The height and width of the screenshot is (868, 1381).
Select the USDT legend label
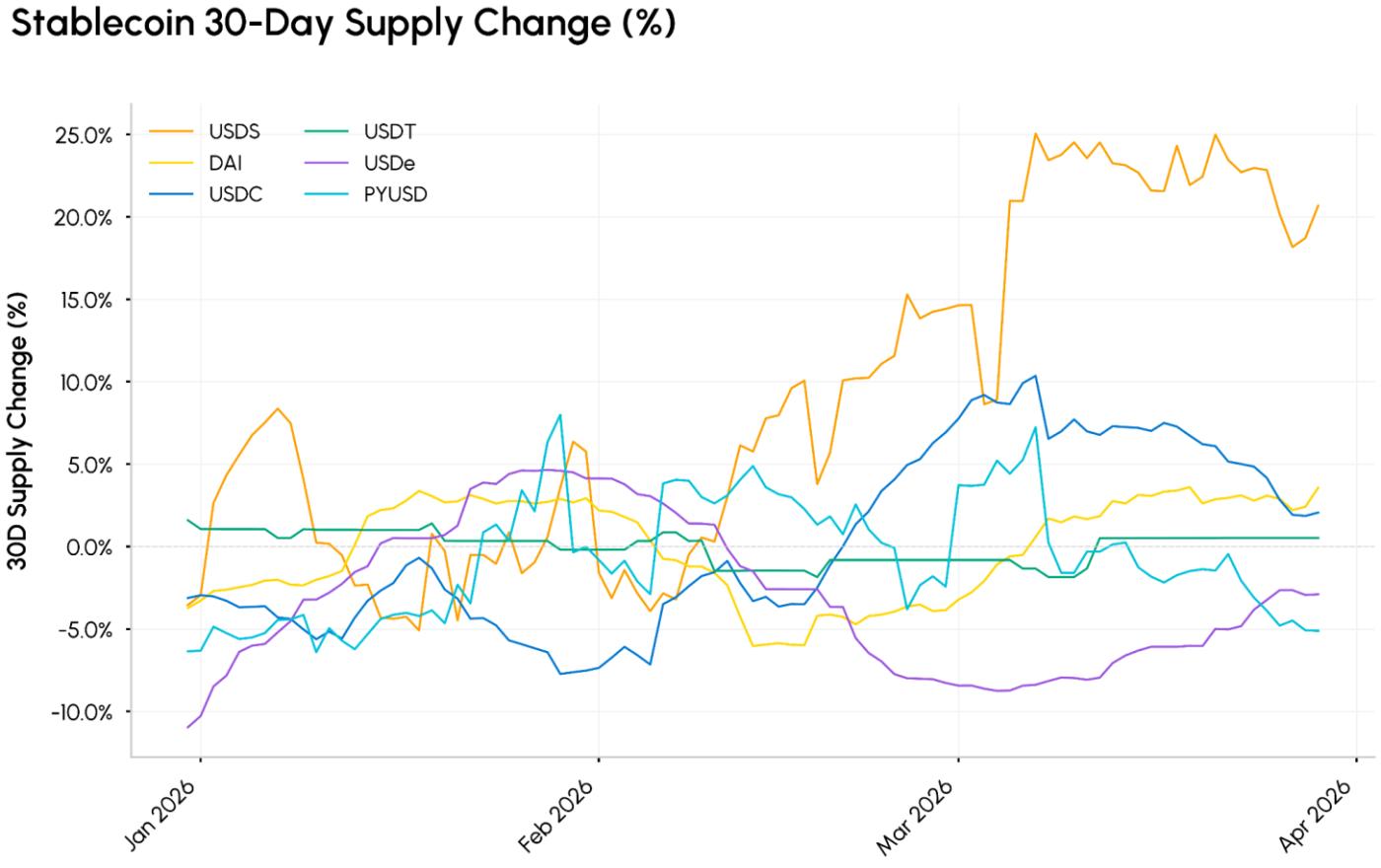coord(389,132)
